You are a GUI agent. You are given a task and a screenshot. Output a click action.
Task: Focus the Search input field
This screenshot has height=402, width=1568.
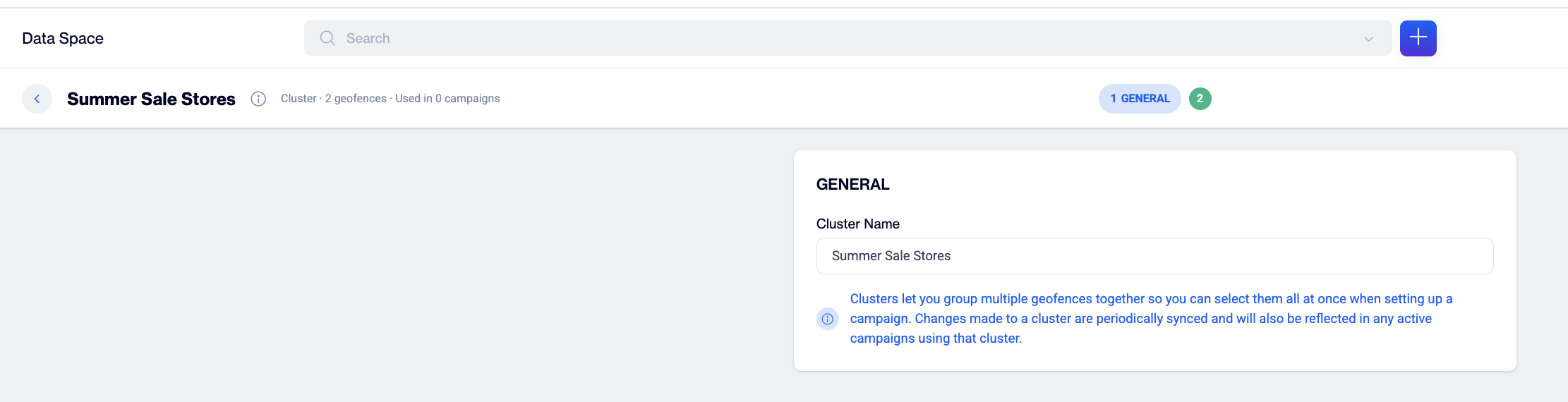tap(848, 38)
